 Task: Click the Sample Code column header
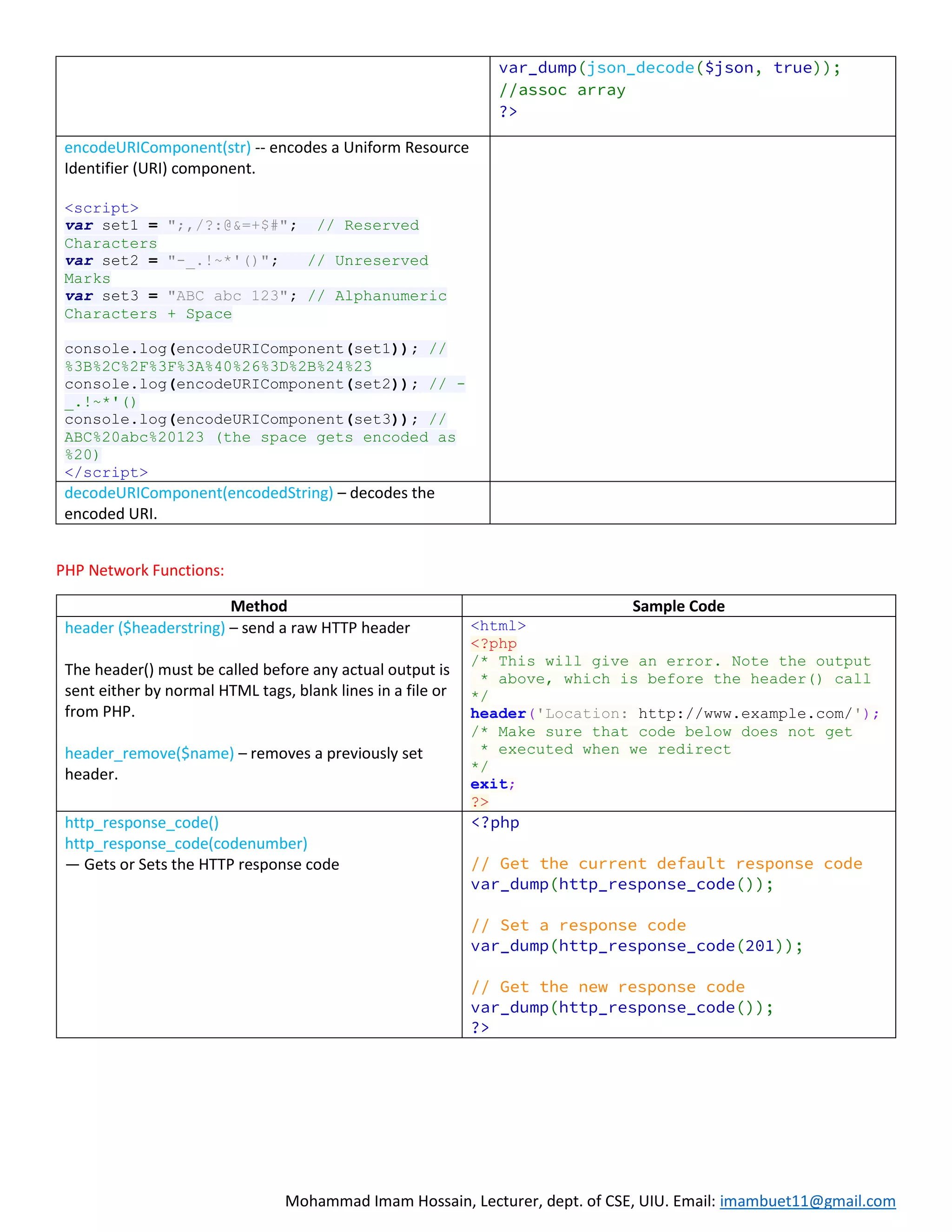[679, 606]
